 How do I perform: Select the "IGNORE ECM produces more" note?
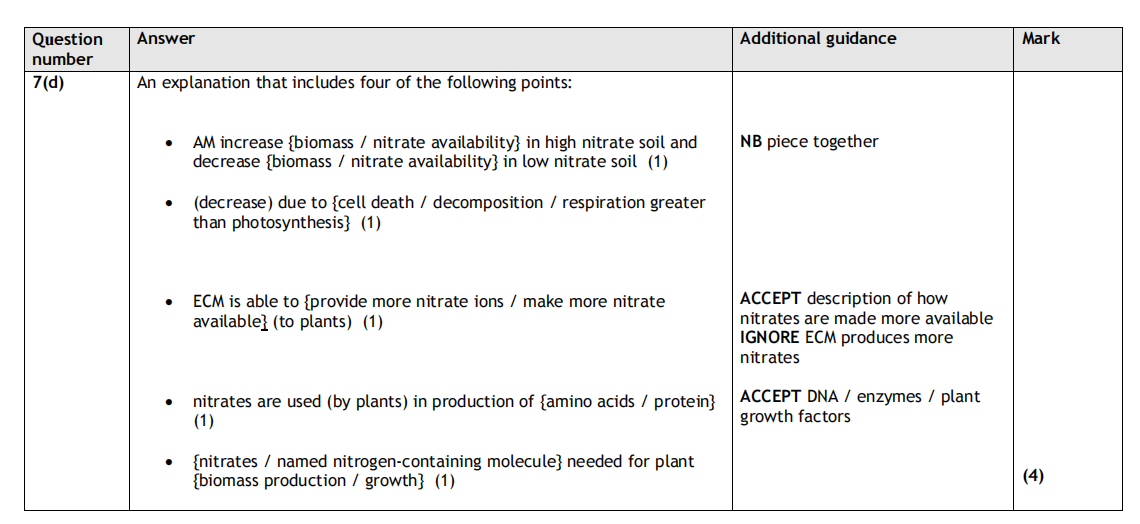(846, 338)
